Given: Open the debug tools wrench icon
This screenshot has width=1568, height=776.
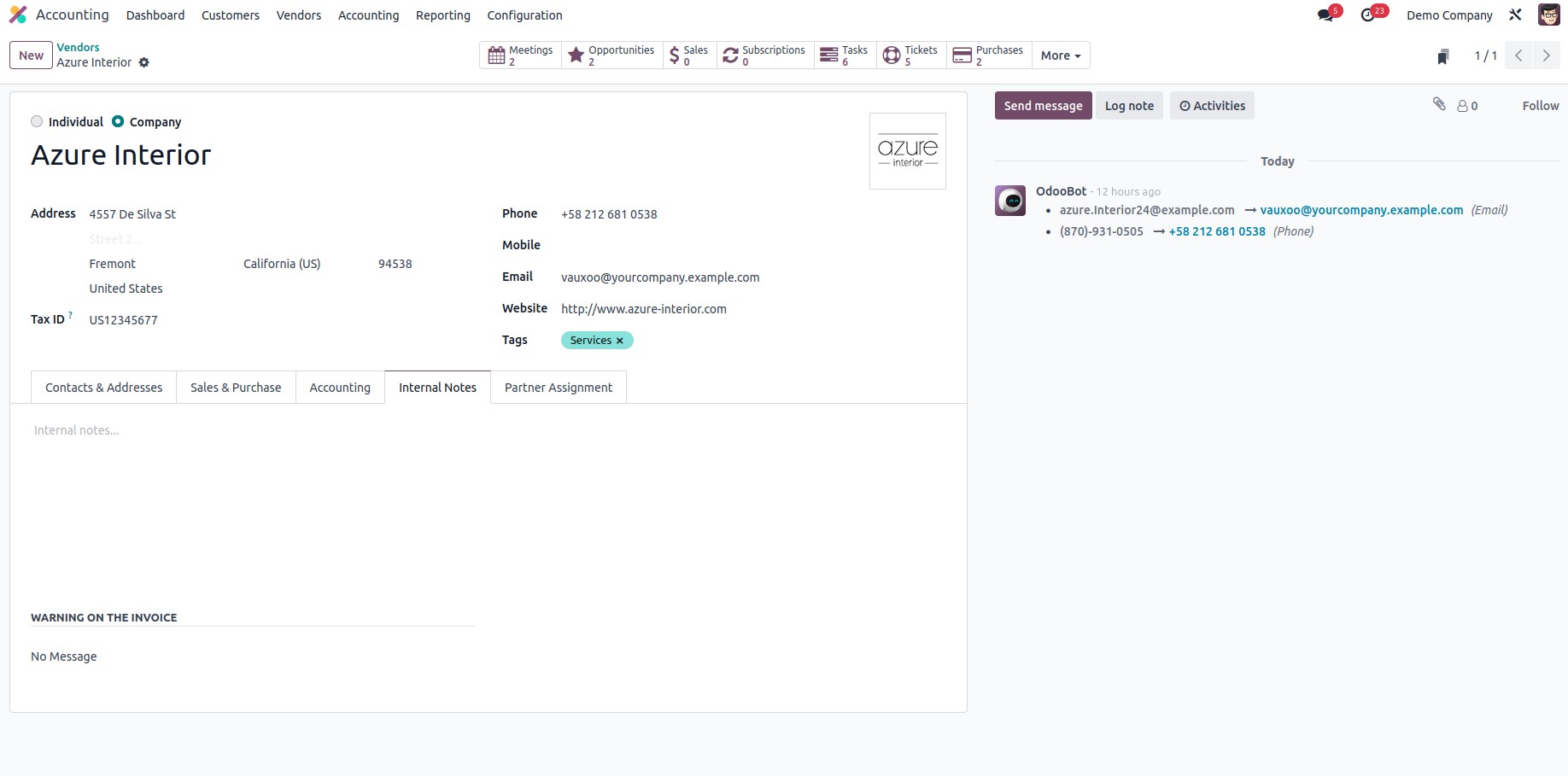Looking at the screenshot, I should (1515, 15).
